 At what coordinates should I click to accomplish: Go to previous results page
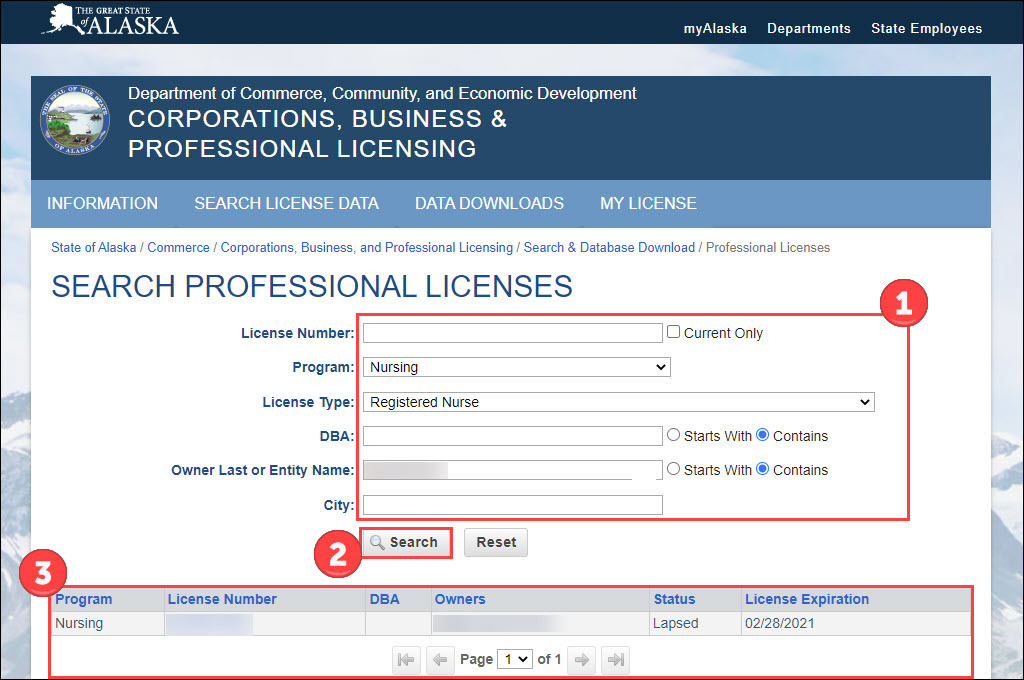440,660
